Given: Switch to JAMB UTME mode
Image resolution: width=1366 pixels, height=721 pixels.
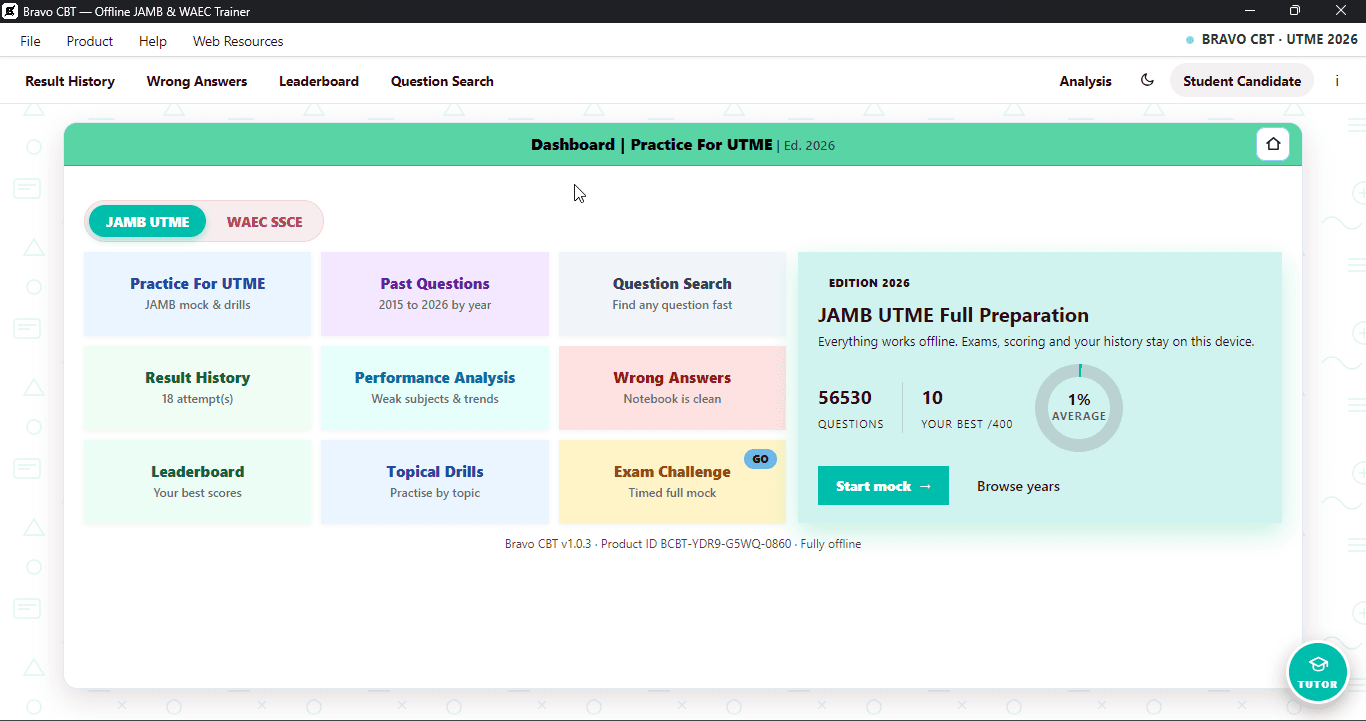Looking at the screenshot, I should tap(147, 222).
